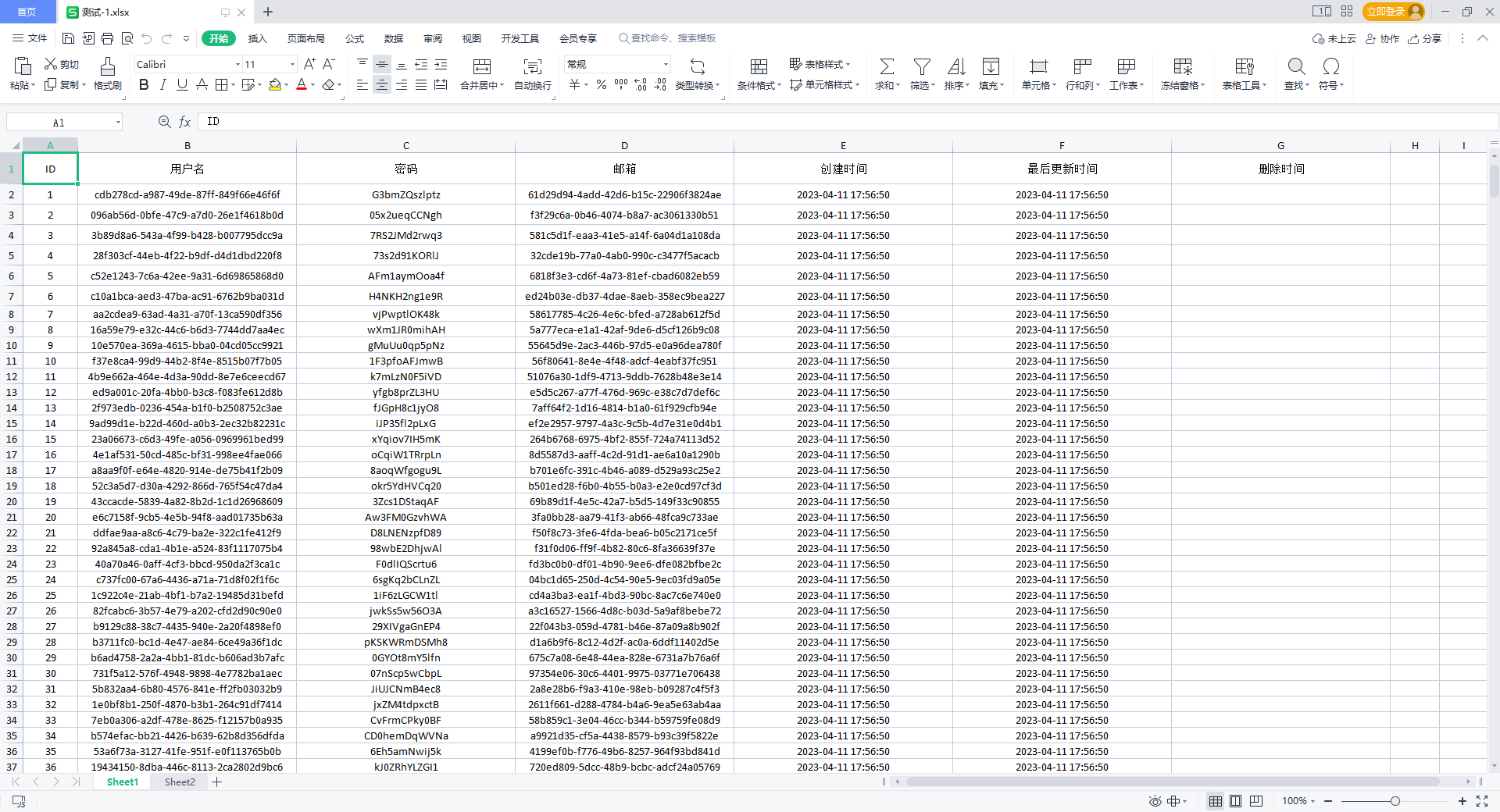Click the Merge and Center (合并居中) icon
Image resolution: width=1500 pixels, height=812 pixels.
point(482,66)
